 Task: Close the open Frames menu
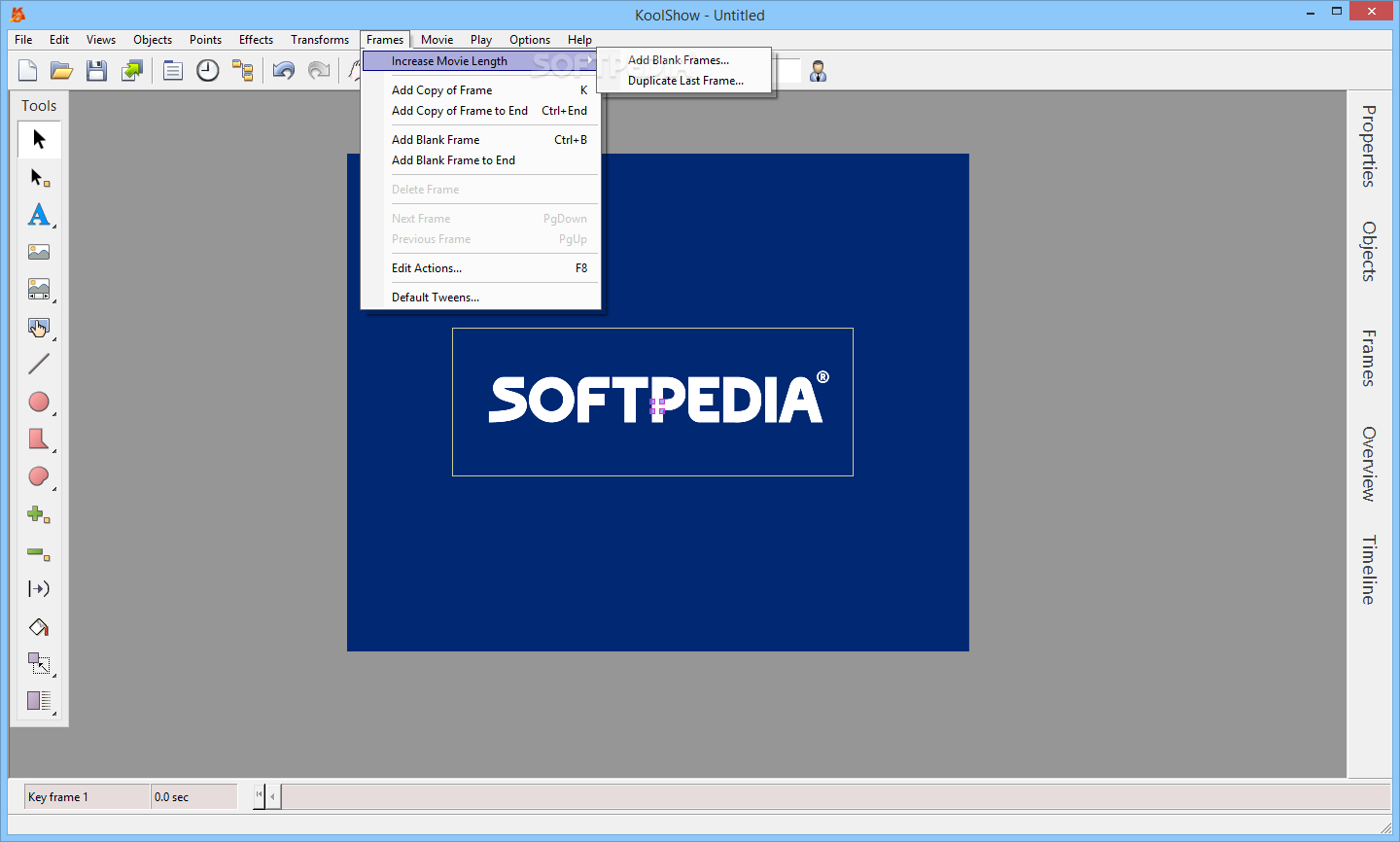click(x=385, y=40)
